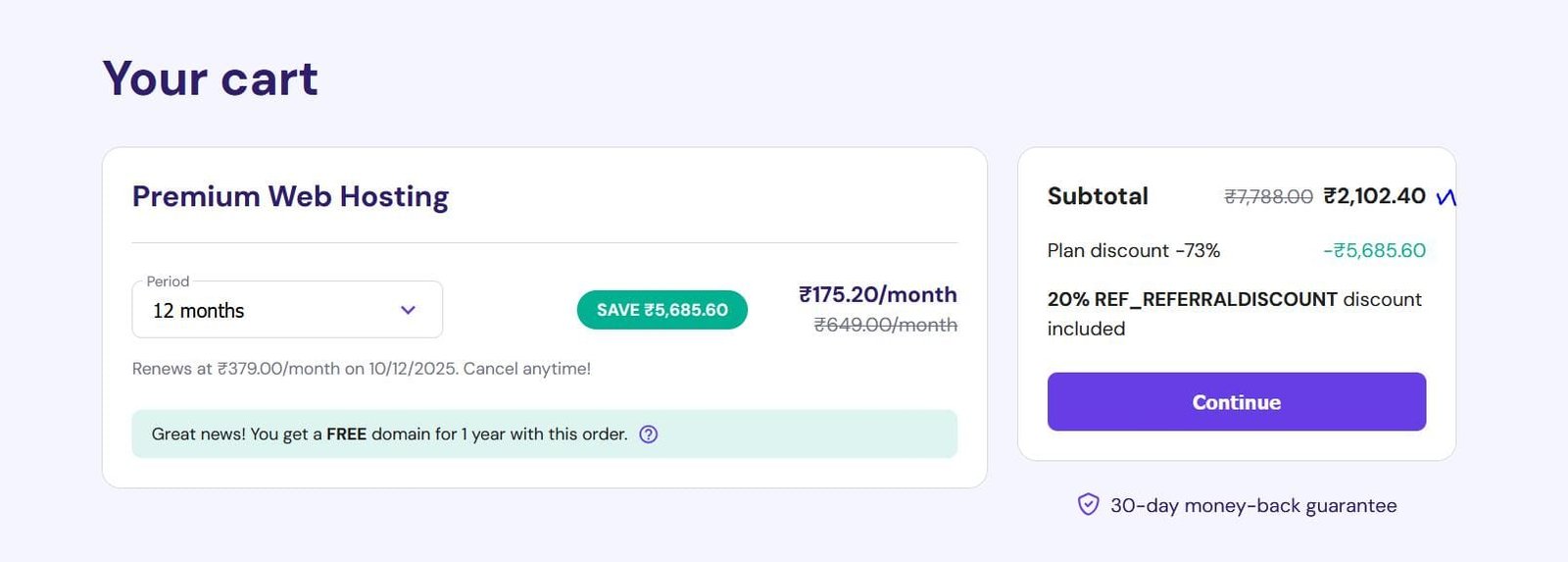Click the Period dropdown arrow
Screen dimensions: 1568x562
[x=408, y=311]
